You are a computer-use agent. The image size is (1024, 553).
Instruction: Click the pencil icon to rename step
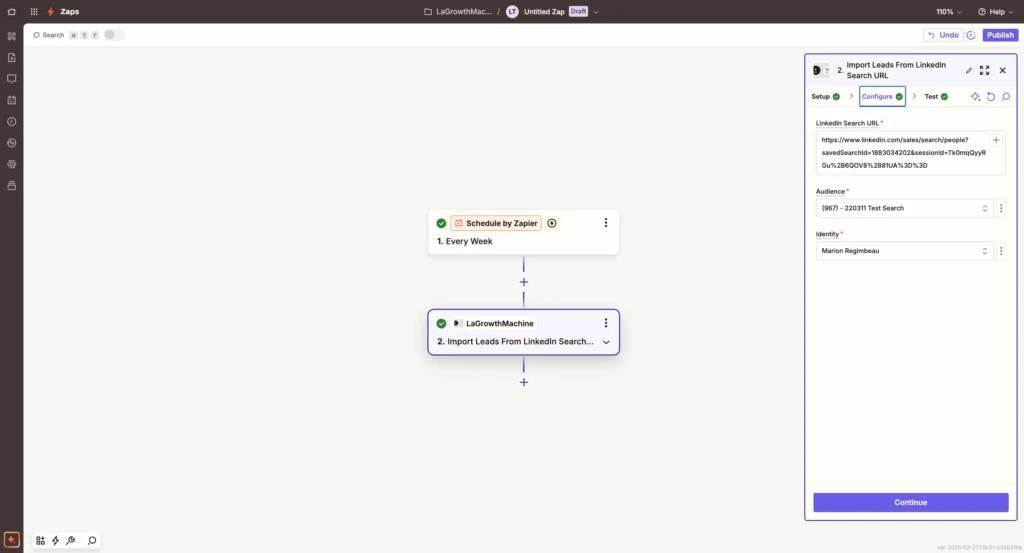point(968,71)
